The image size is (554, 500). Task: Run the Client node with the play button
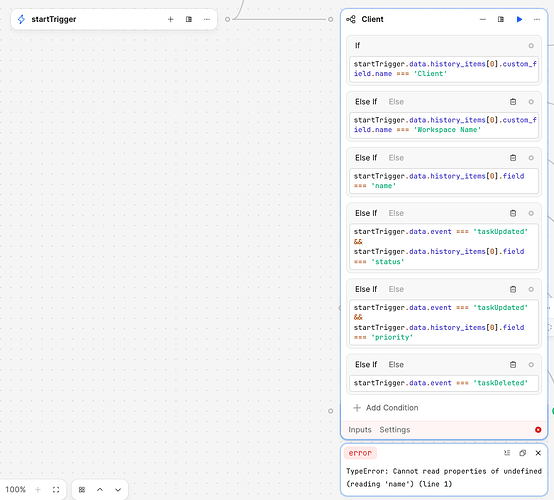click(519, 19)
